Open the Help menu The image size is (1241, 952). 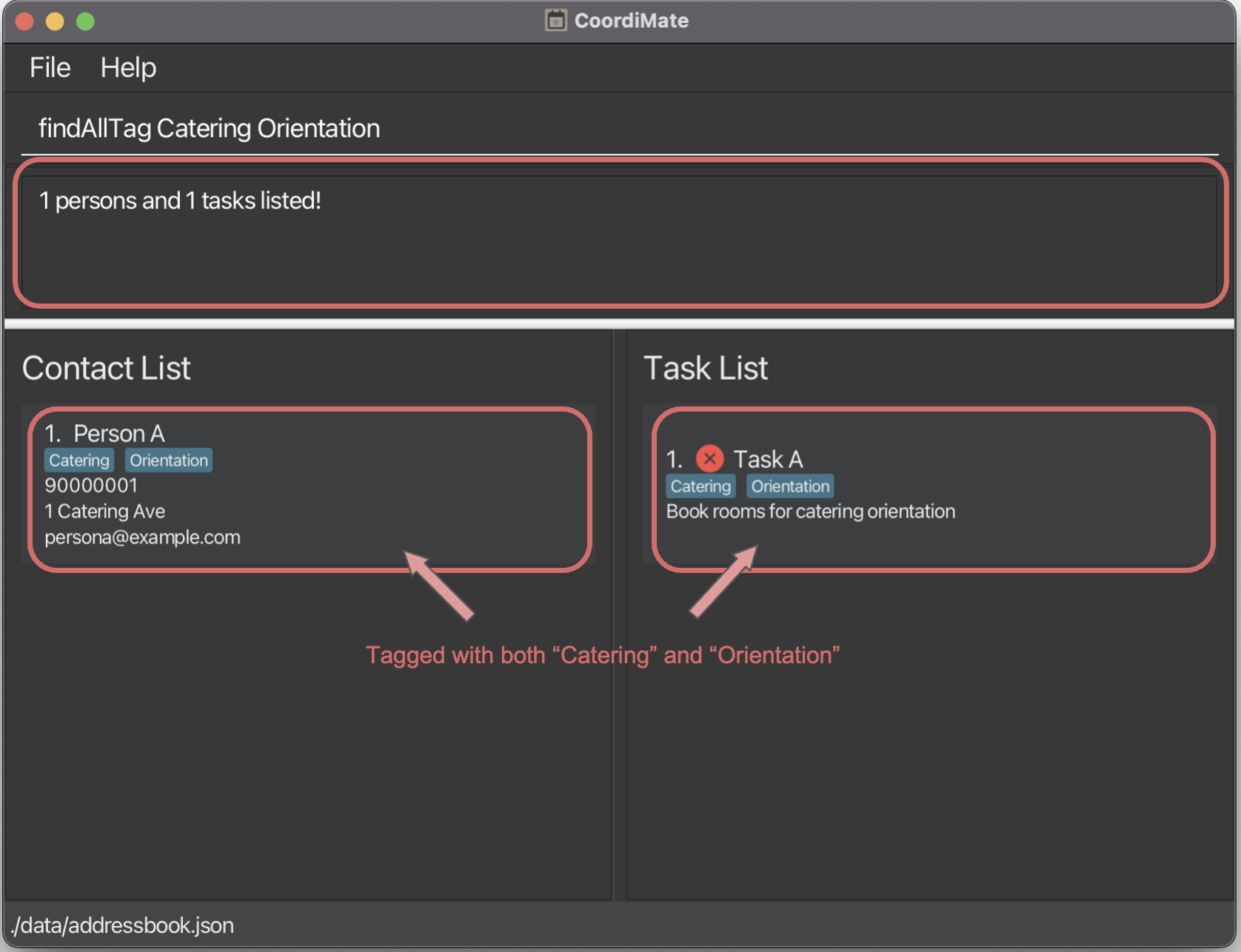point(128,68)
